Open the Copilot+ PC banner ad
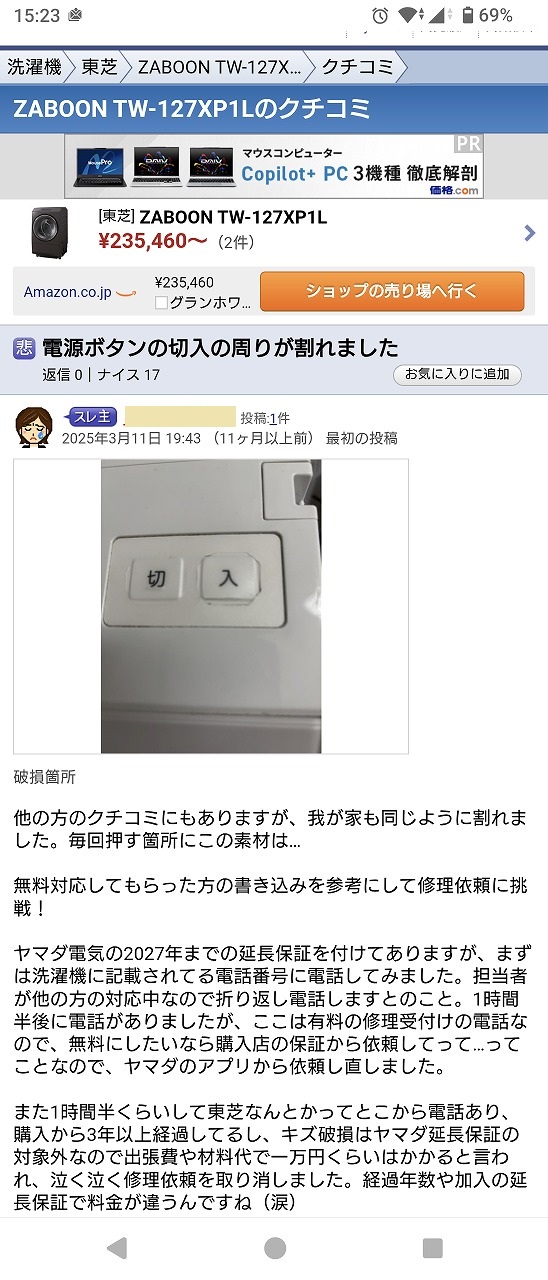 pyautogui.click(x=274, y=166)
